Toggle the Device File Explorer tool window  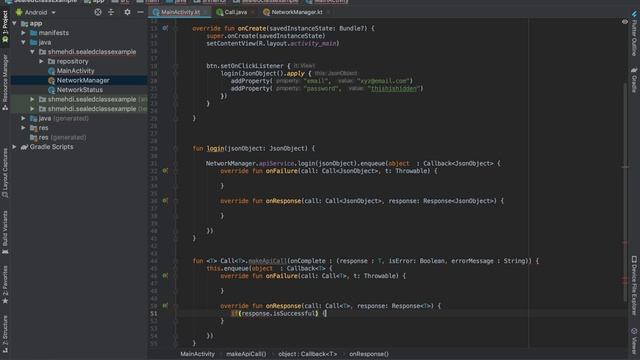tap(634, 285)
